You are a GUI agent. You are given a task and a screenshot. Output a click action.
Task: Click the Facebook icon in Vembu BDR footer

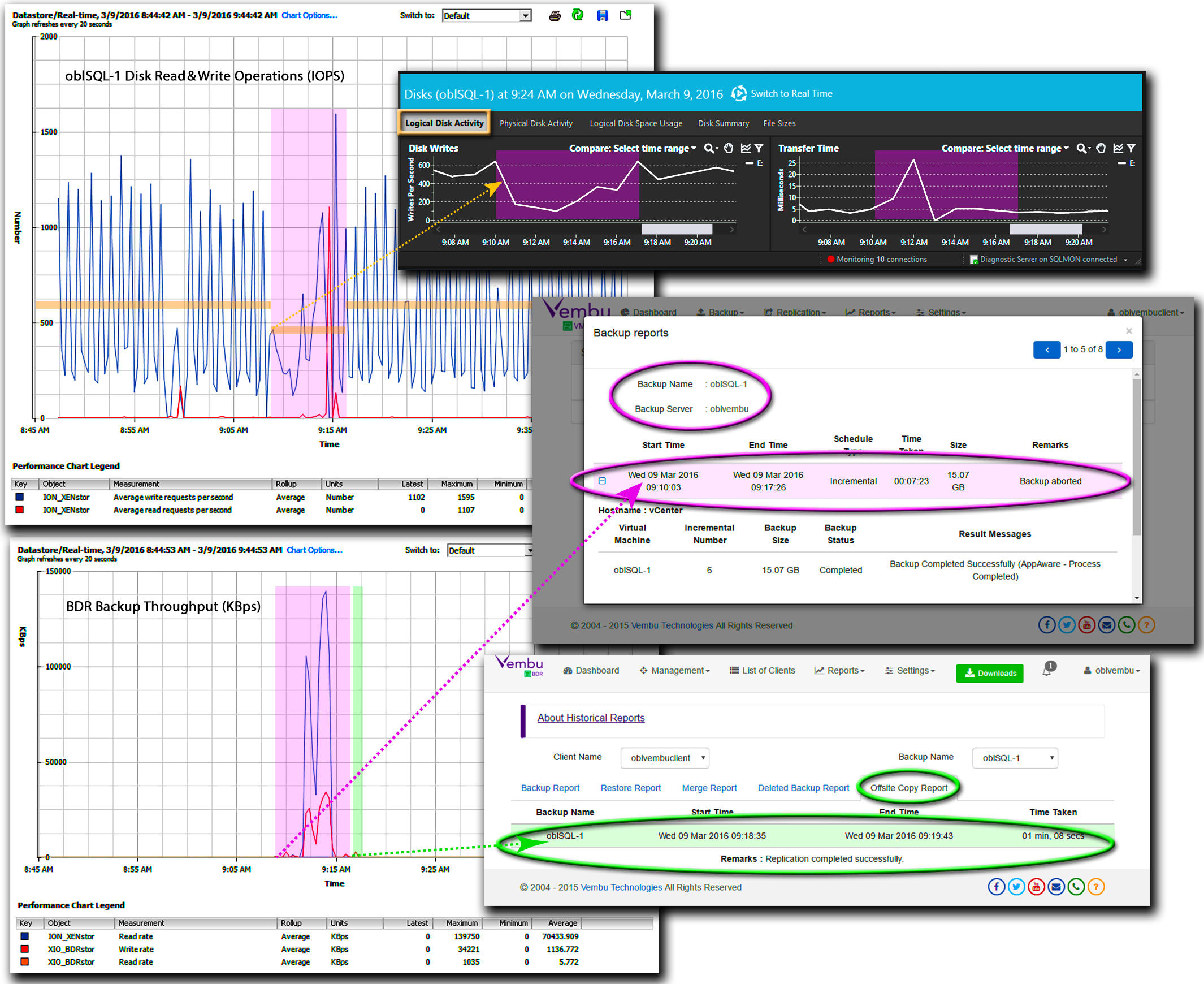click(996, 887)
